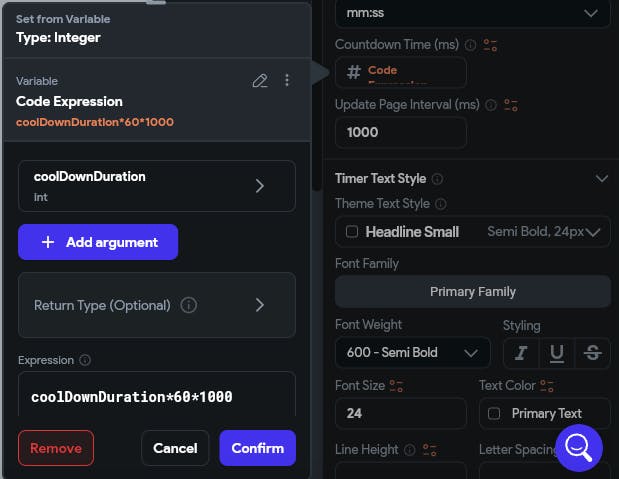The width and height of the screenshot is (619, 479).
Task: Open the mm:ss format dropdown
Action: coord(472,12)
